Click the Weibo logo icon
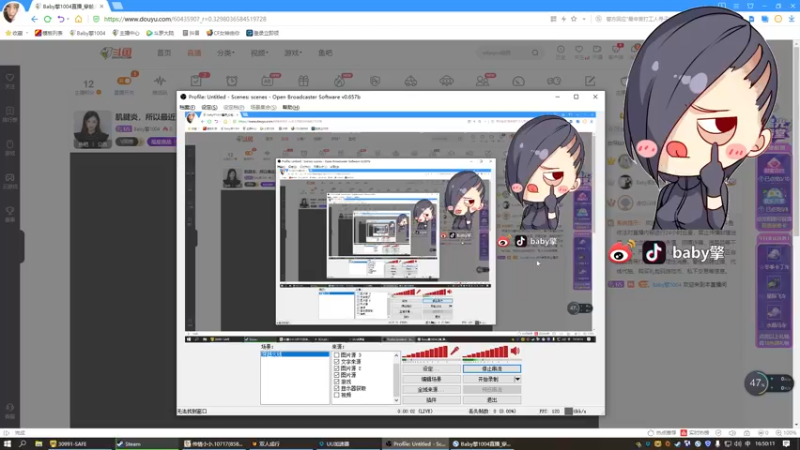Viewport: 800px width, 450px height. tap(621, 252)
